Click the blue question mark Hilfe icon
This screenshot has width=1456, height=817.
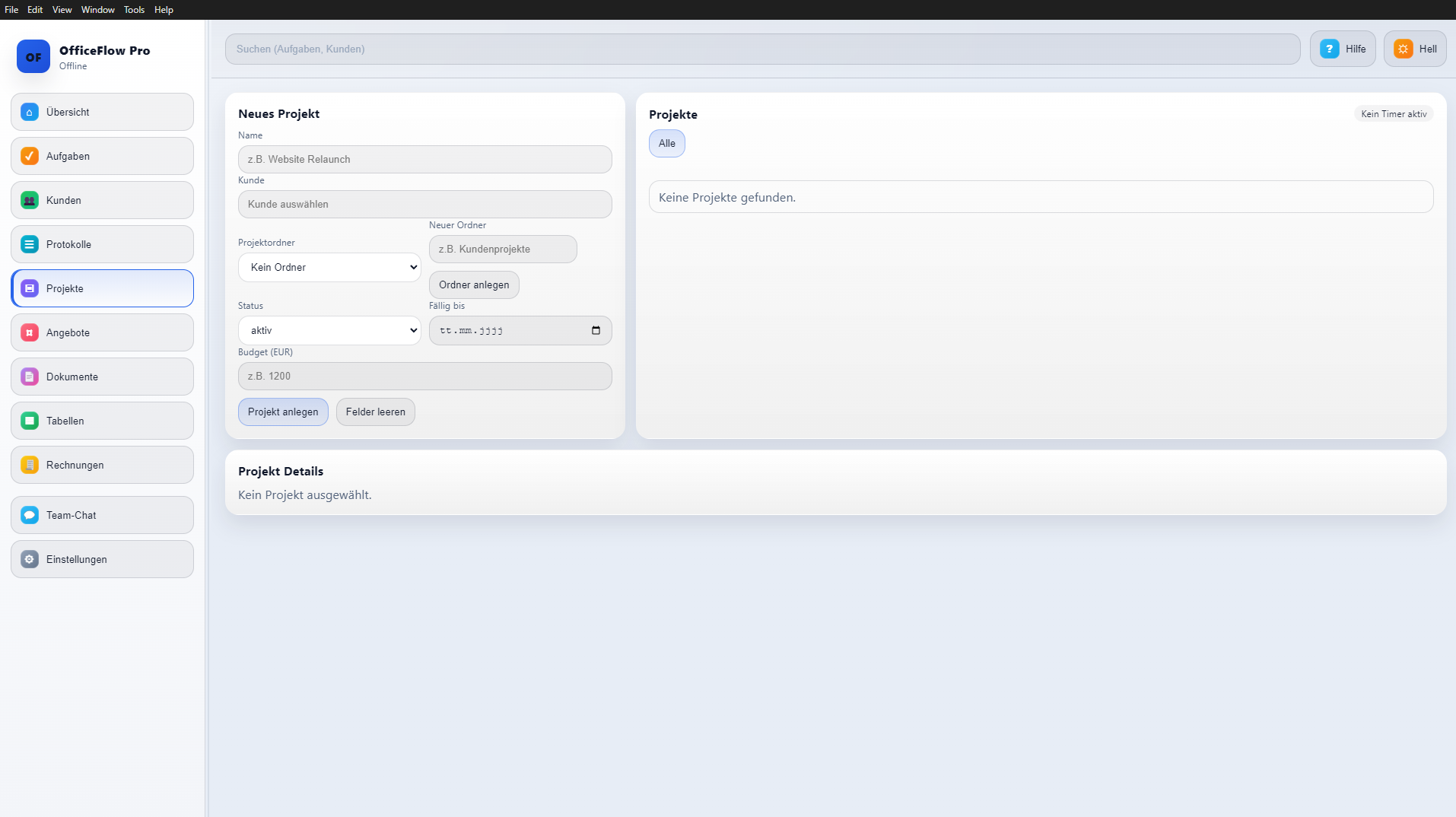tap(1330, 49)
